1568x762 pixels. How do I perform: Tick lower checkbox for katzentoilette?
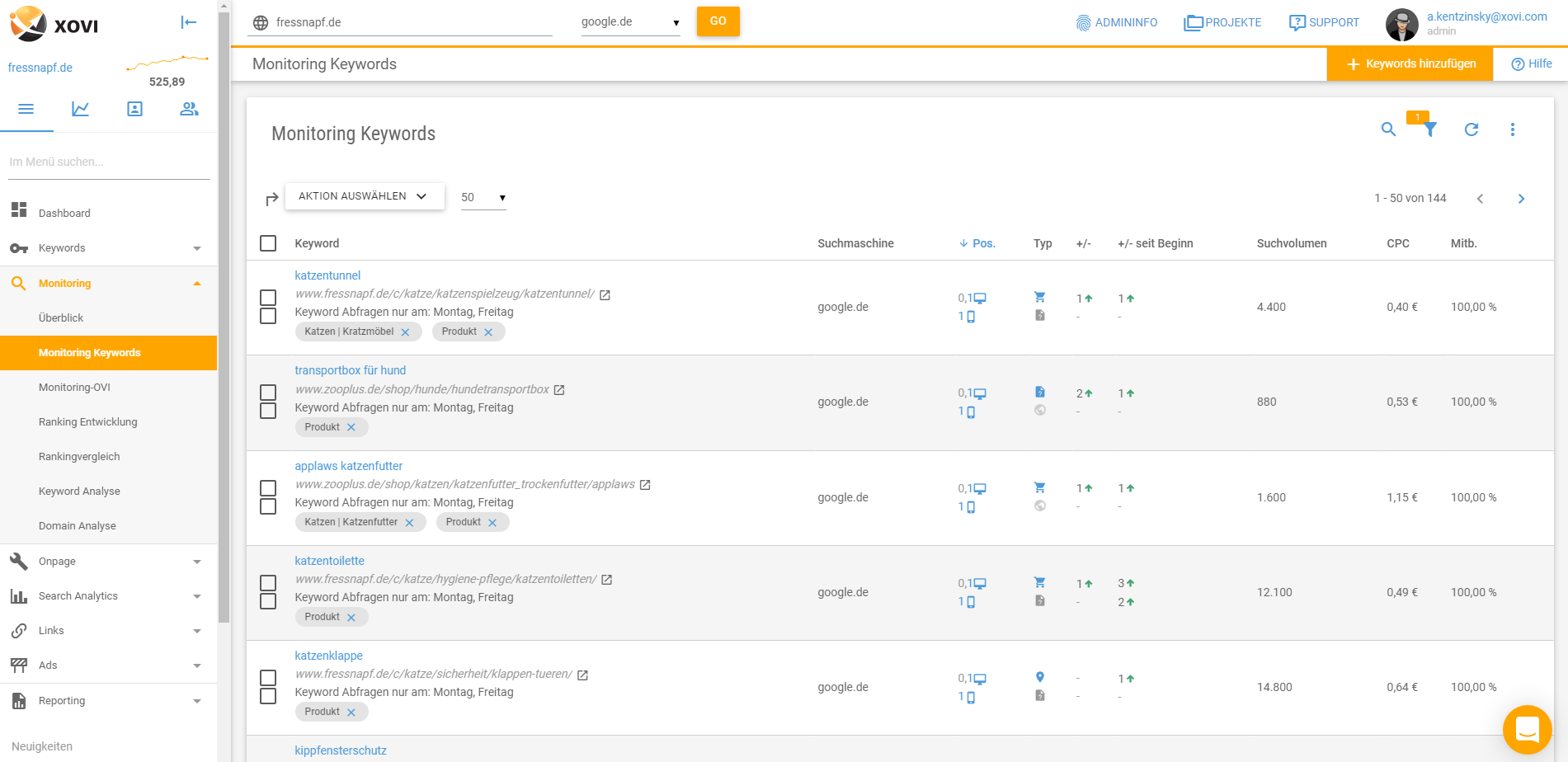(x=268, y=601)
